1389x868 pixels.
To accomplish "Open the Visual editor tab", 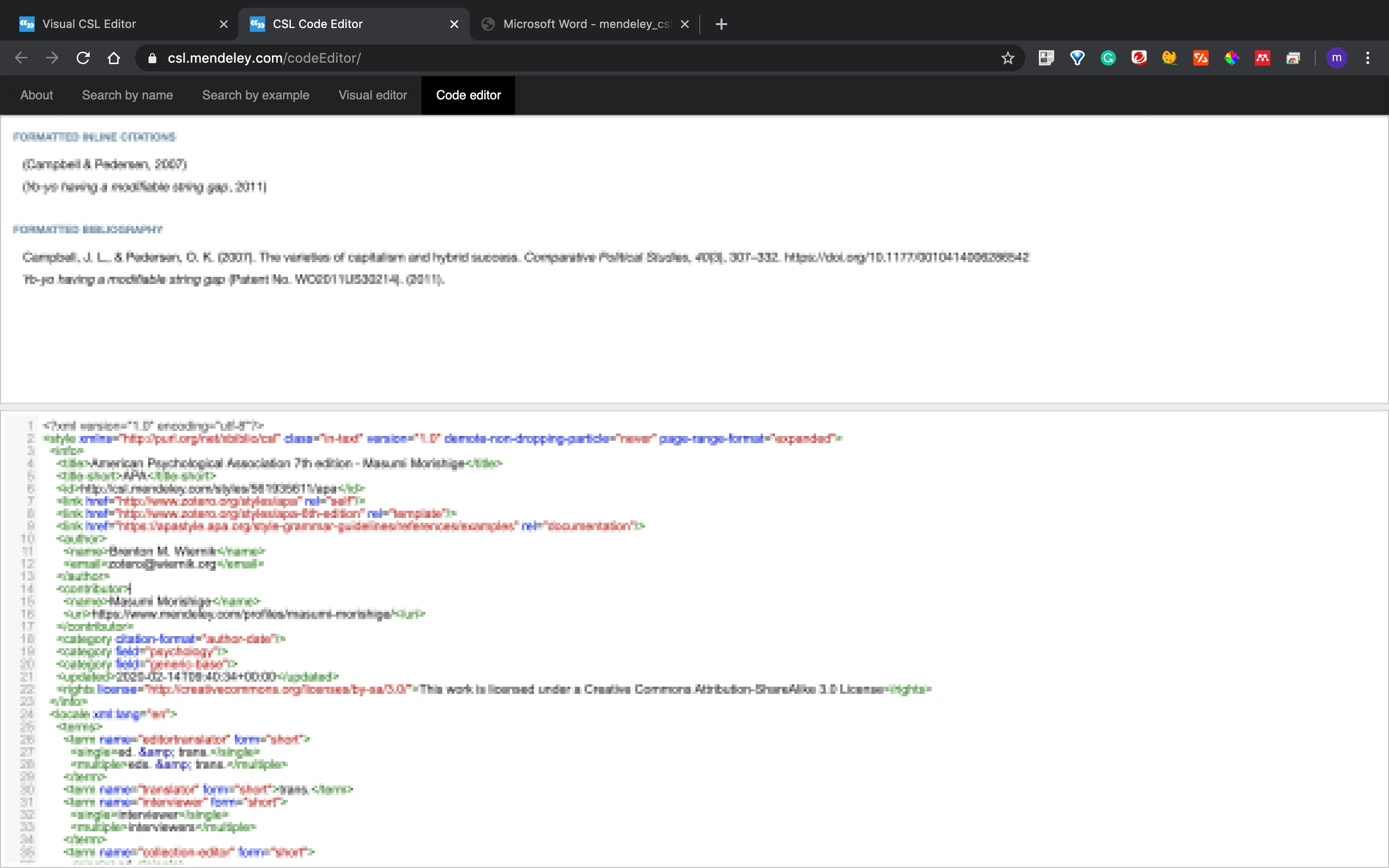I will click(x=372, y=95).
